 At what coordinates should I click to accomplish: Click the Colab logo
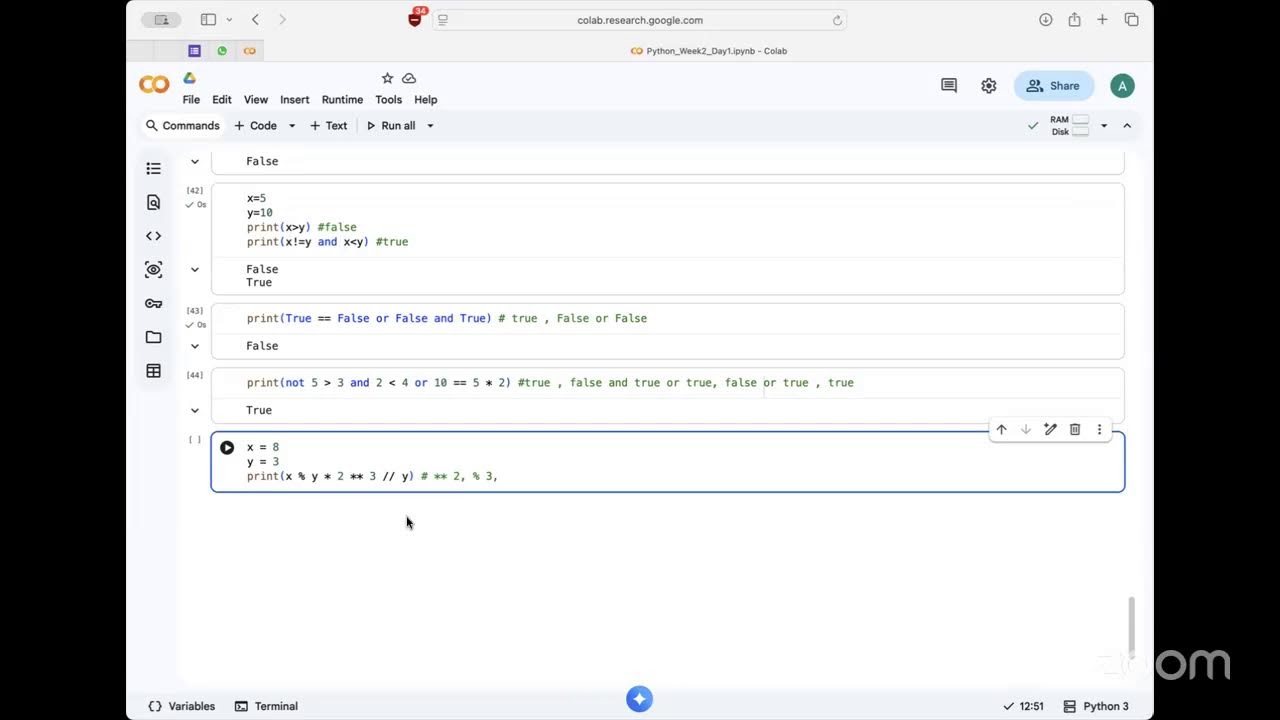pos(154,85)
